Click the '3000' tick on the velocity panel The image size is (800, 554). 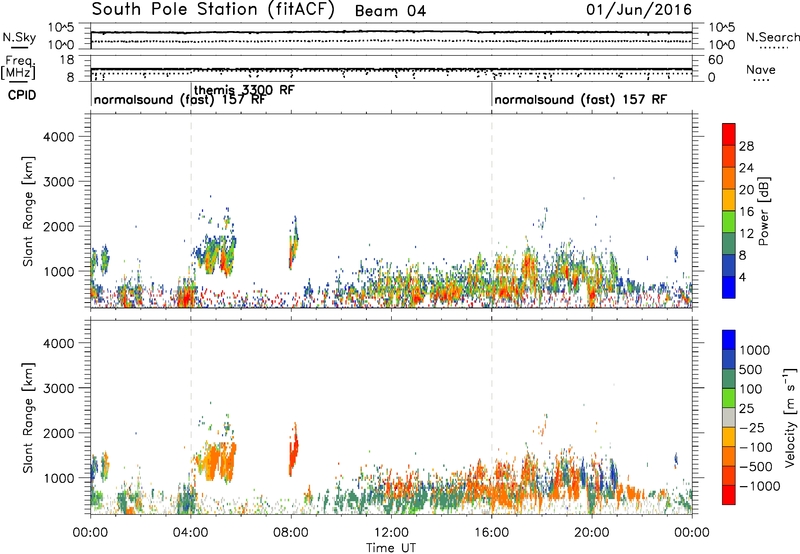(59, 388)
